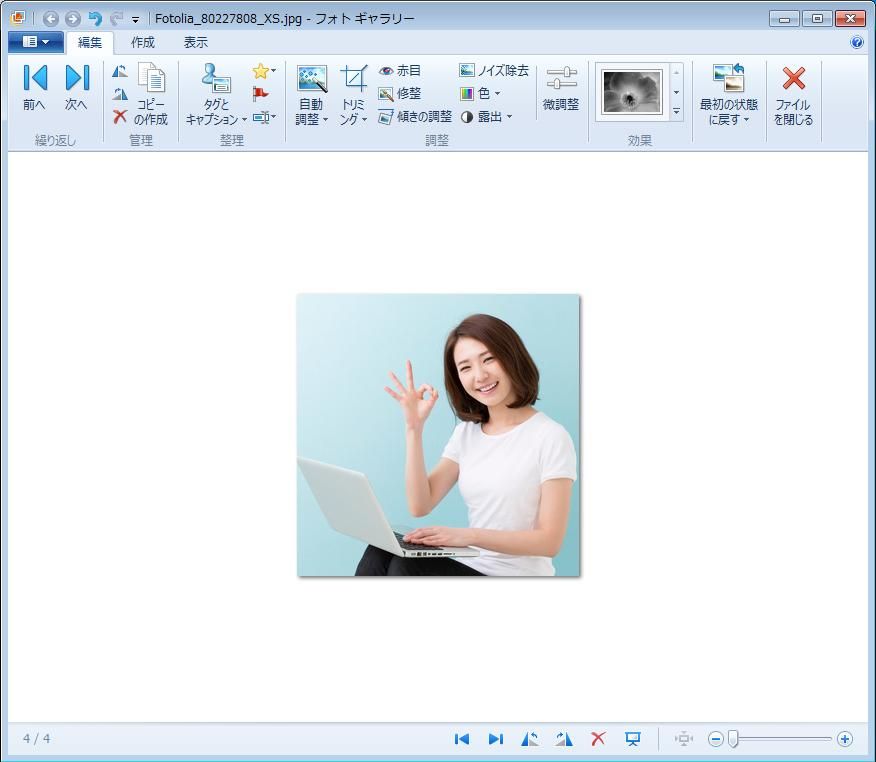Select the トリミング crop tool
This screenshot has height=762, width=876.
pos(353,80)
